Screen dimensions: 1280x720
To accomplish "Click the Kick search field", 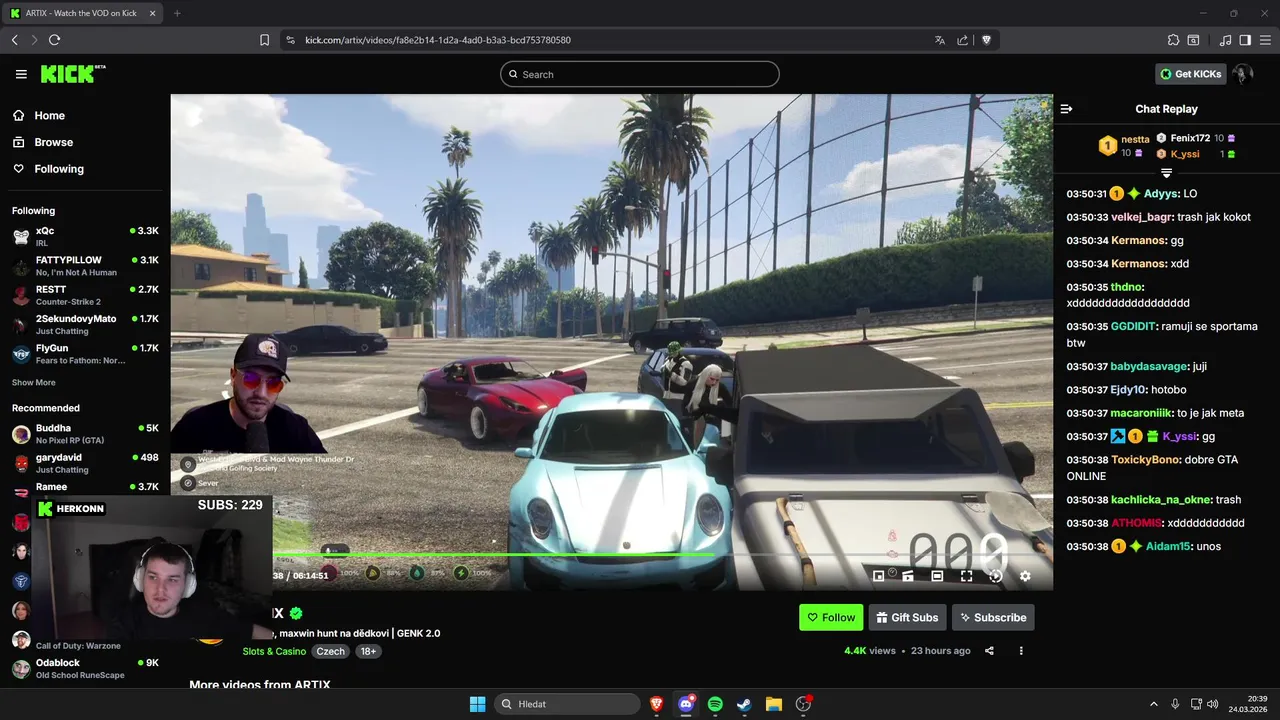I will pos(640,74).
